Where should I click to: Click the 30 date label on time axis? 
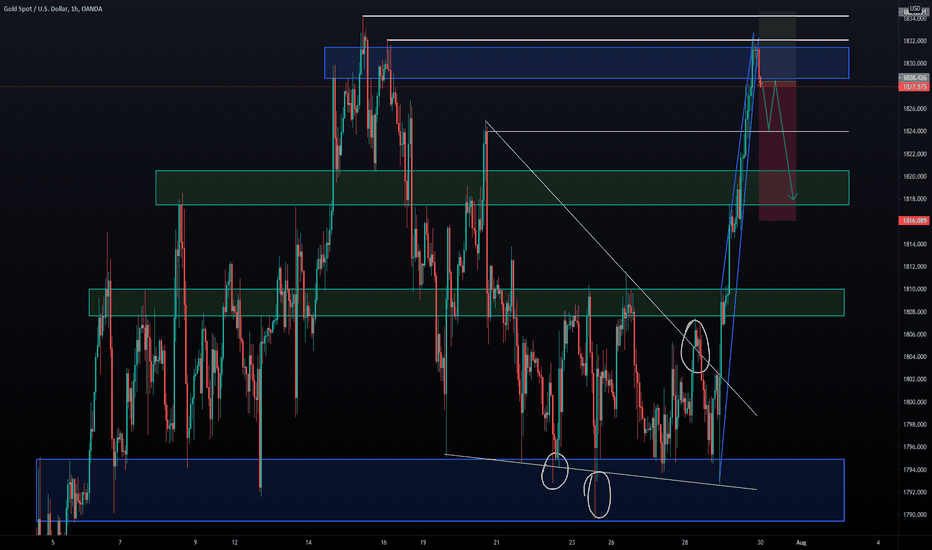(760, 542)
